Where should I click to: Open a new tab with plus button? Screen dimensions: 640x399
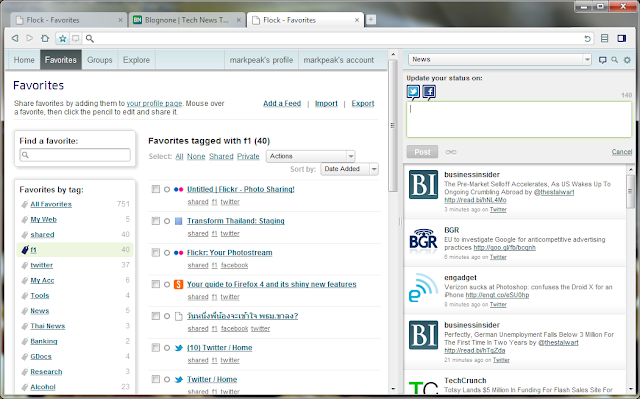point(371,20)
